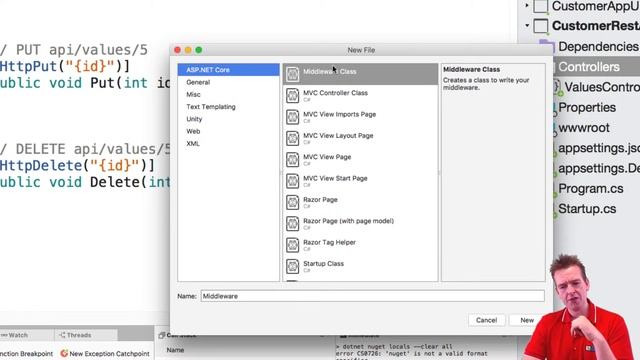Click the New button
640x360 pixels.
527,320
